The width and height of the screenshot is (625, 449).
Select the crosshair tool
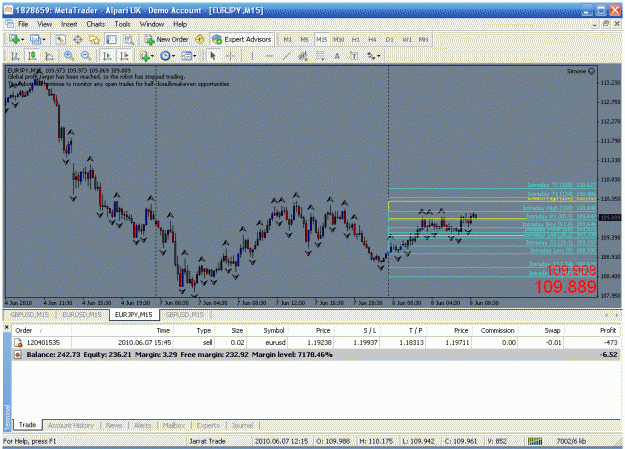point(230,56)
